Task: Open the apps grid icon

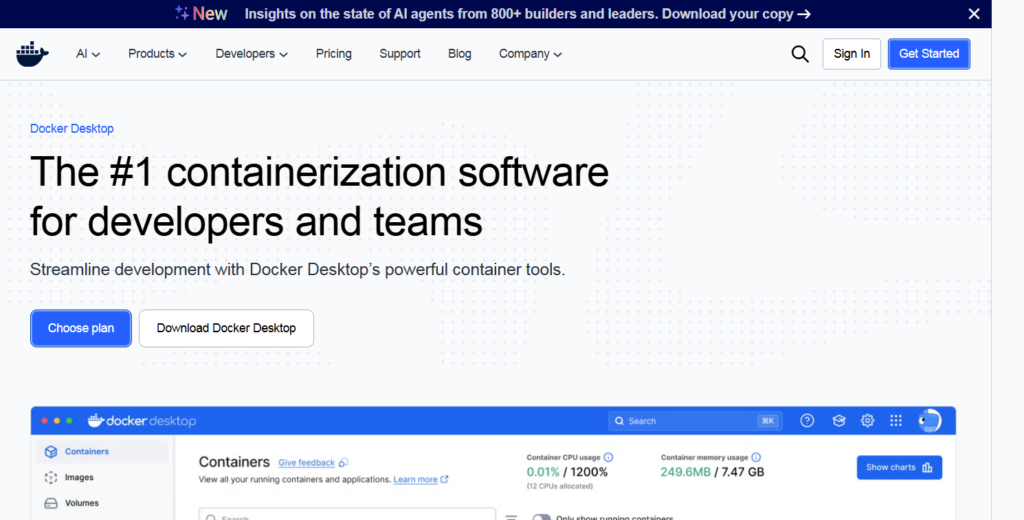Action: coord(896,421)
